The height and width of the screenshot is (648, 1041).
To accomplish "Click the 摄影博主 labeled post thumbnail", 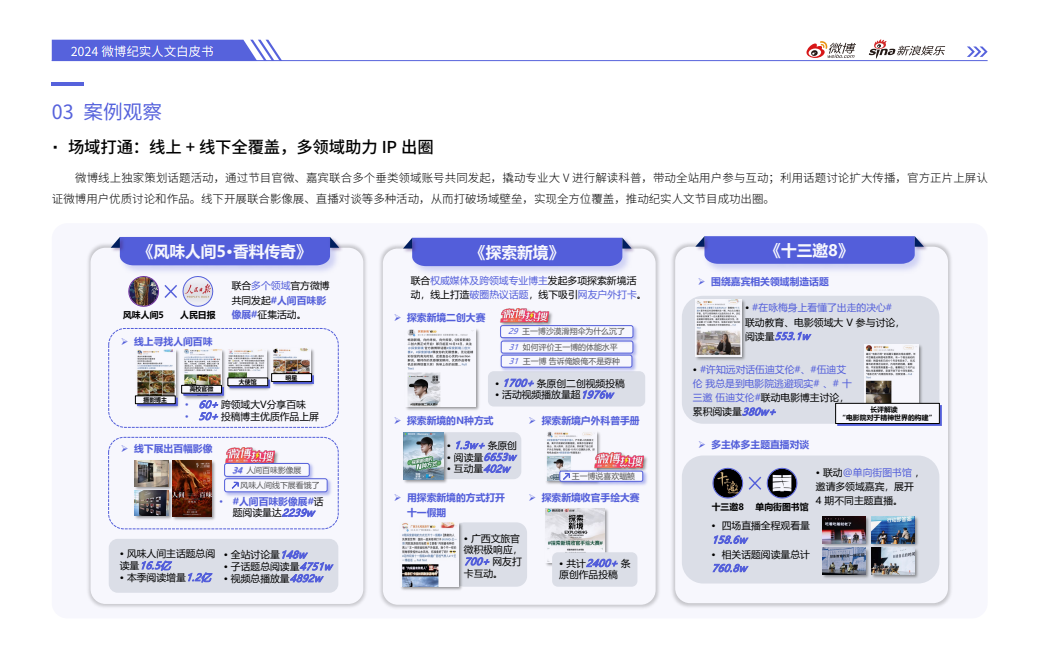I will pyautogui.click(x=155, y=378).
